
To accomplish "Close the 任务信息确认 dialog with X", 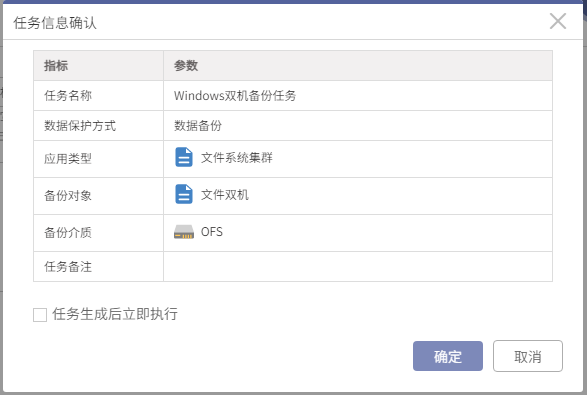I will click(558, 21).
